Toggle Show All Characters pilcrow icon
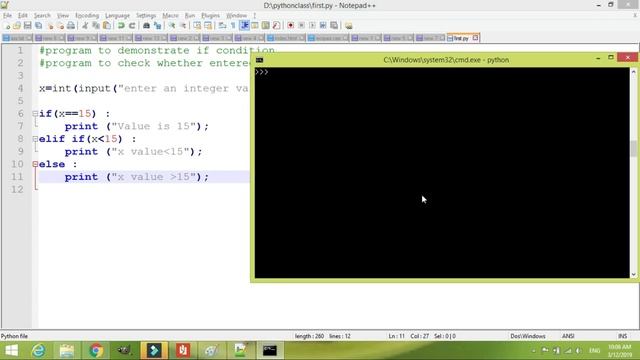 [x=233, y=26]
